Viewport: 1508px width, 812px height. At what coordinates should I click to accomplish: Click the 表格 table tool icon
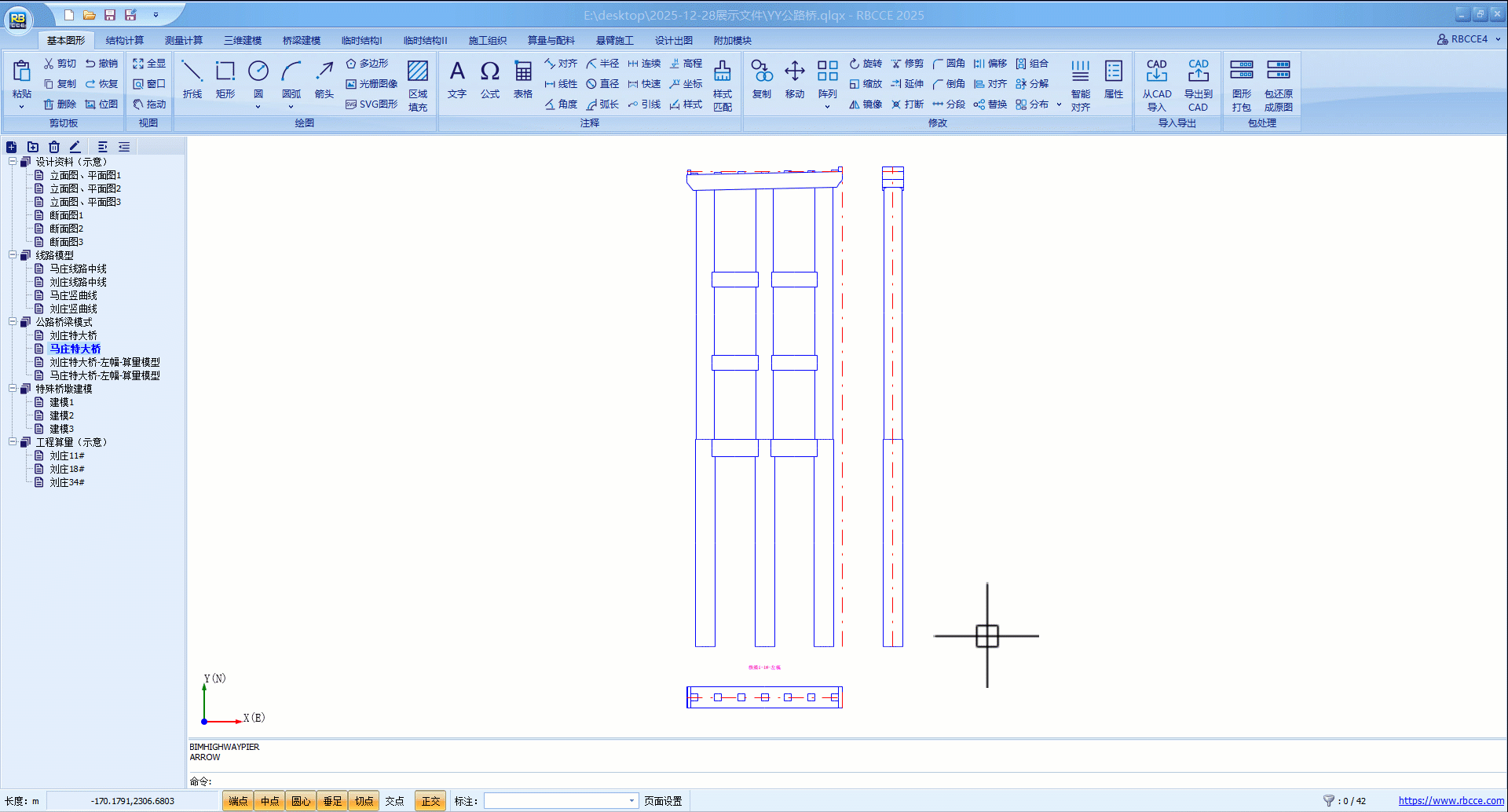click(523, 79)
